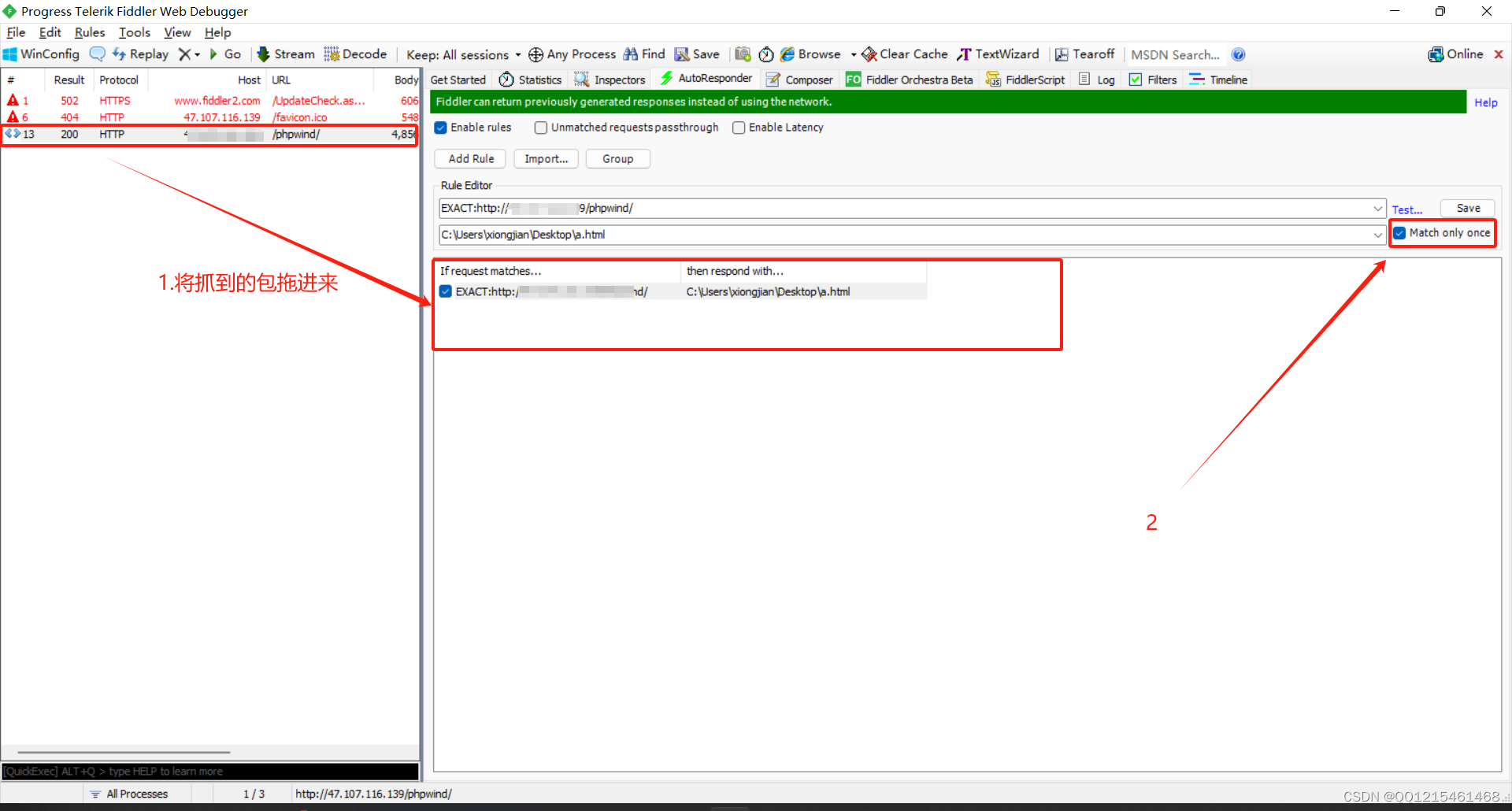Image resolution: width=1512 pixels, height=811 pixels.
Task: Click the Test... link
Action: (x=1407, y=209)
